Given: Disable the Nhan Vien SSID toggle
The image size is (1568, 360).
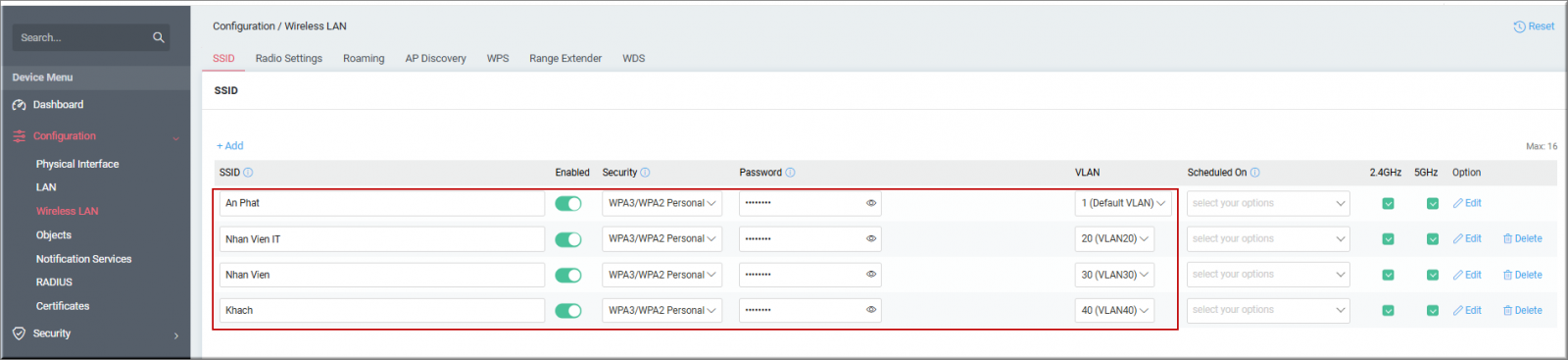Looking at the screenshot, I should [x=568, y=275].
